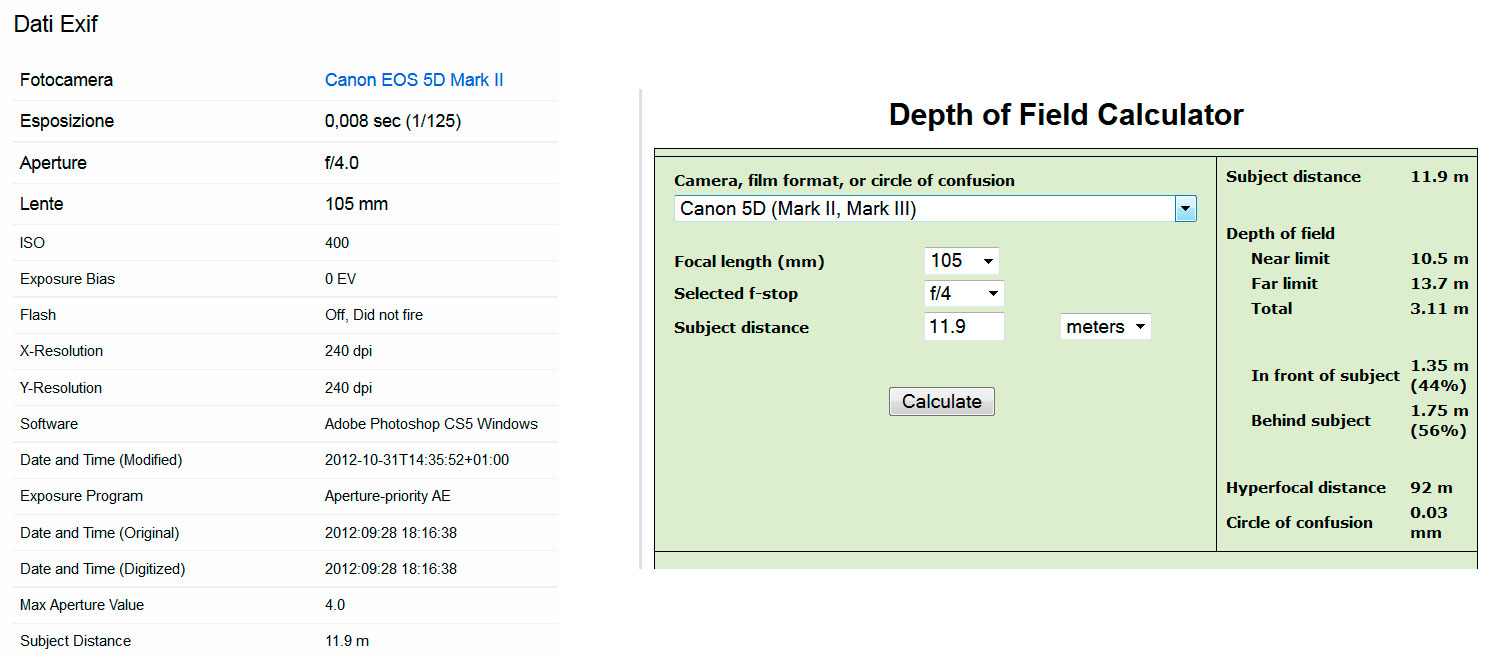Expand the f-stop f/4 dropdown
Screen dimensions: 1505x670
point(964,294)
